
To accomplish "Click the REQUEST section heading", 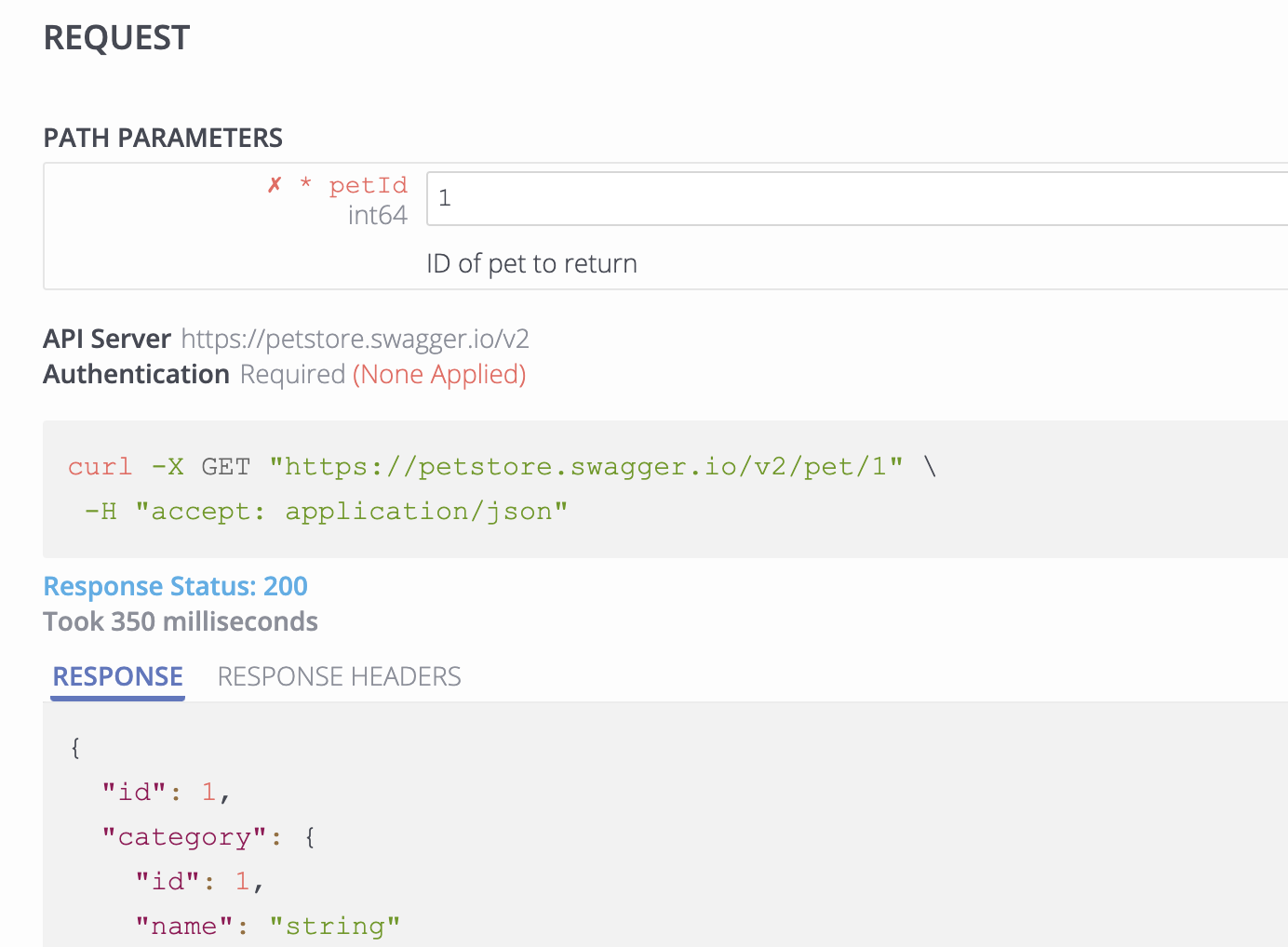I will (x=115, y=37).
